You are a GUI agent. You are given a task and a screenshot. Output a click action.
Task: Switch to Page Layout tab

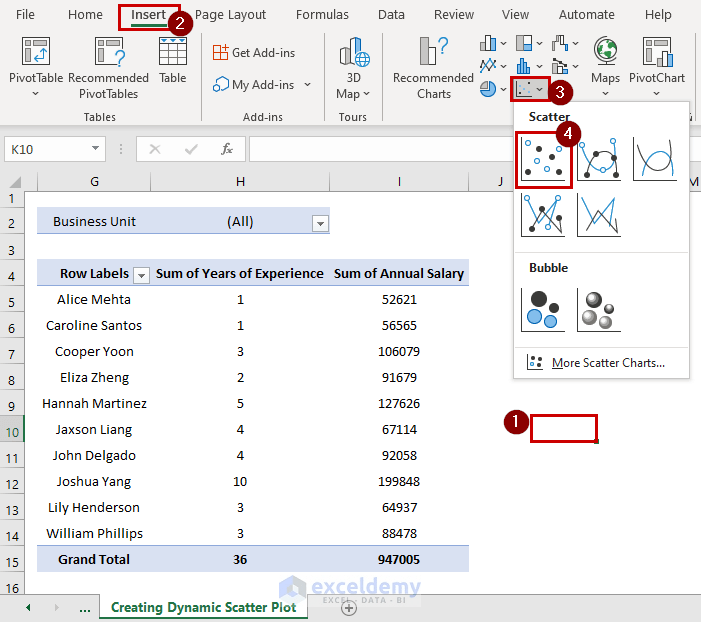pos(230,15)
